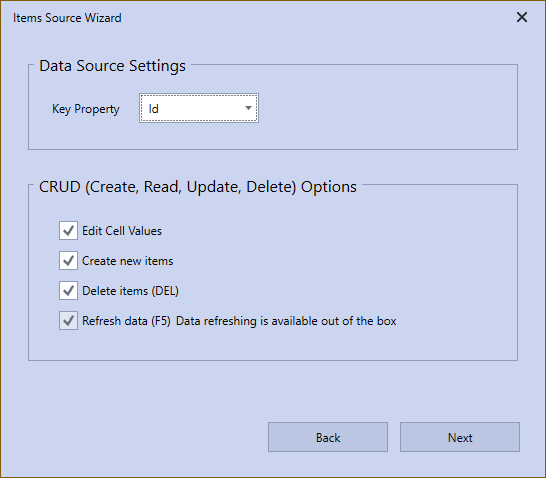Proceed to the next wizard step
Screen dimensions: 546x478
tap(460, 437)
